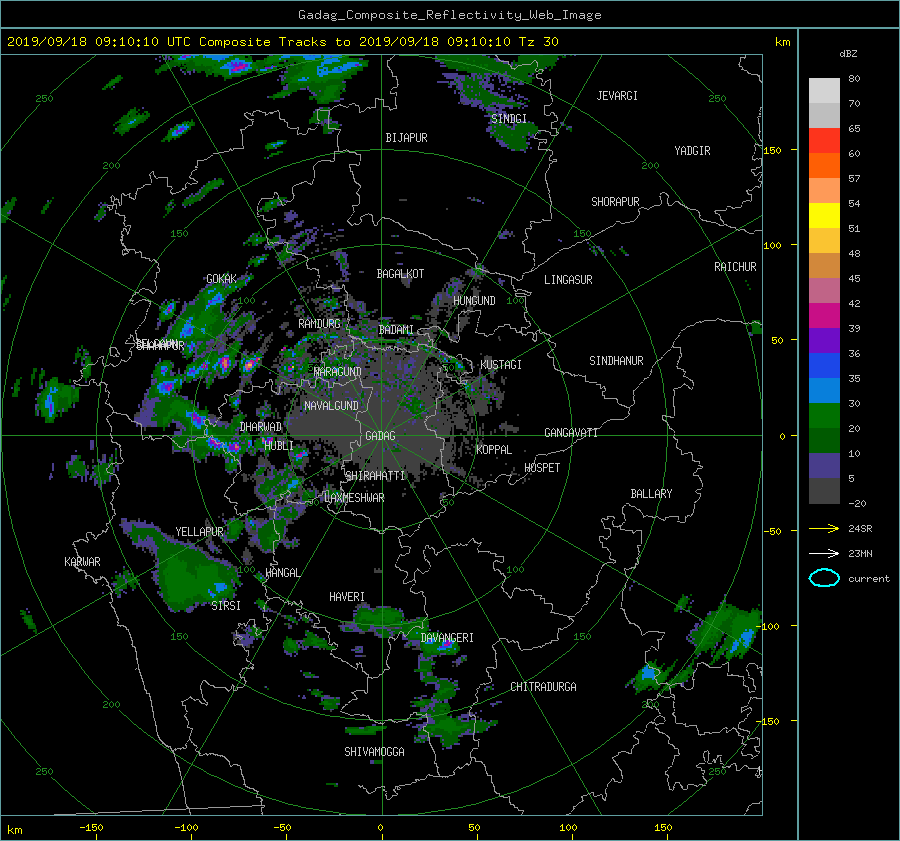Click the dBZ legend heading
The width and height of the screenshot is (900, 841).
tap(848, 54)
